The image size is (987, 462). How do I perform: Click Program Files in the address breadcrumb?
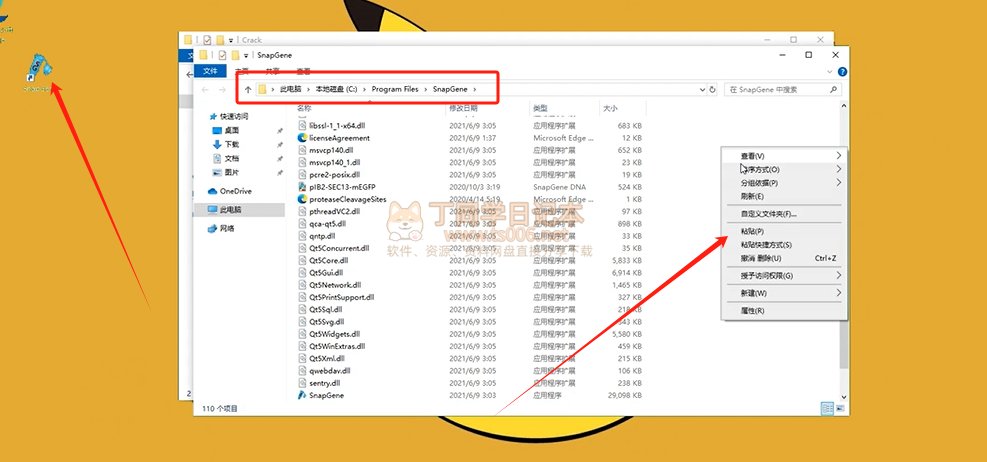tap(397, 90)
